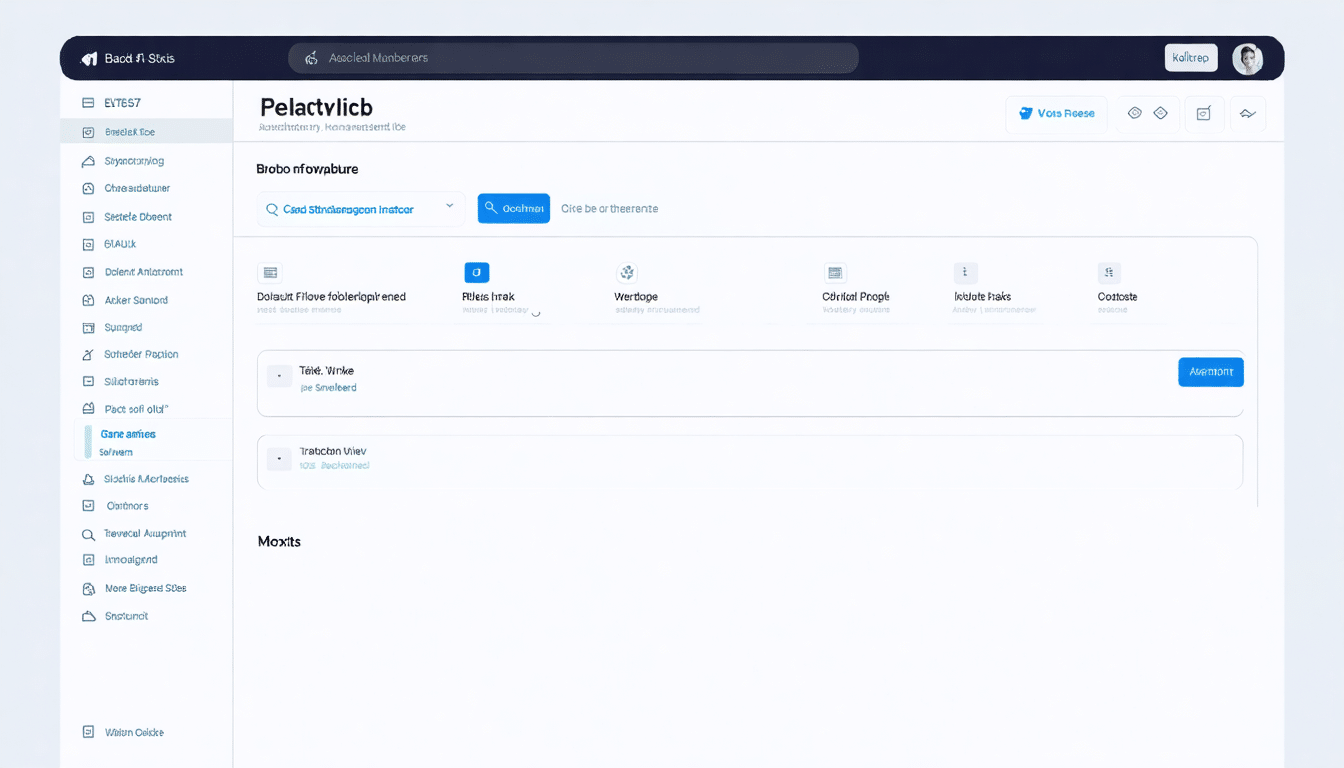The image size is (1344, 768).
Task: Click the Pelactvlicb page title
Action: pyautogui.click(x=315, y=107)
